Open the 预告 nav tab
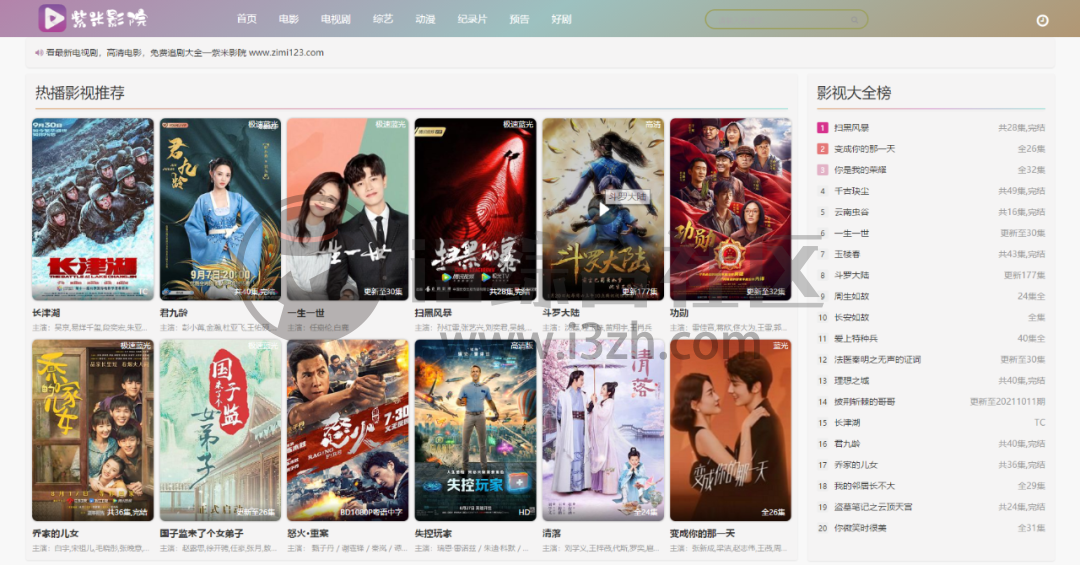Viewport: 1080px width, 565px height. 519,19
